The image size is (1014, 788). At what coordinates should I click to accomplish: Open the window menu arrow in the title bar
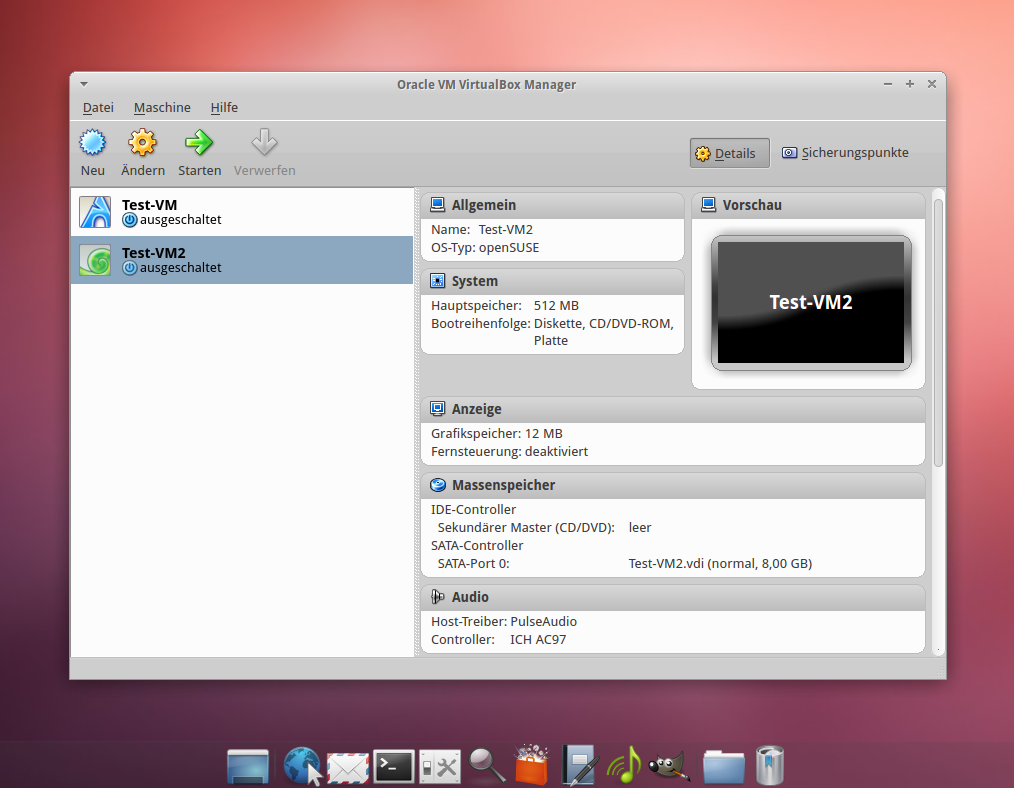(x=84, y=84)
